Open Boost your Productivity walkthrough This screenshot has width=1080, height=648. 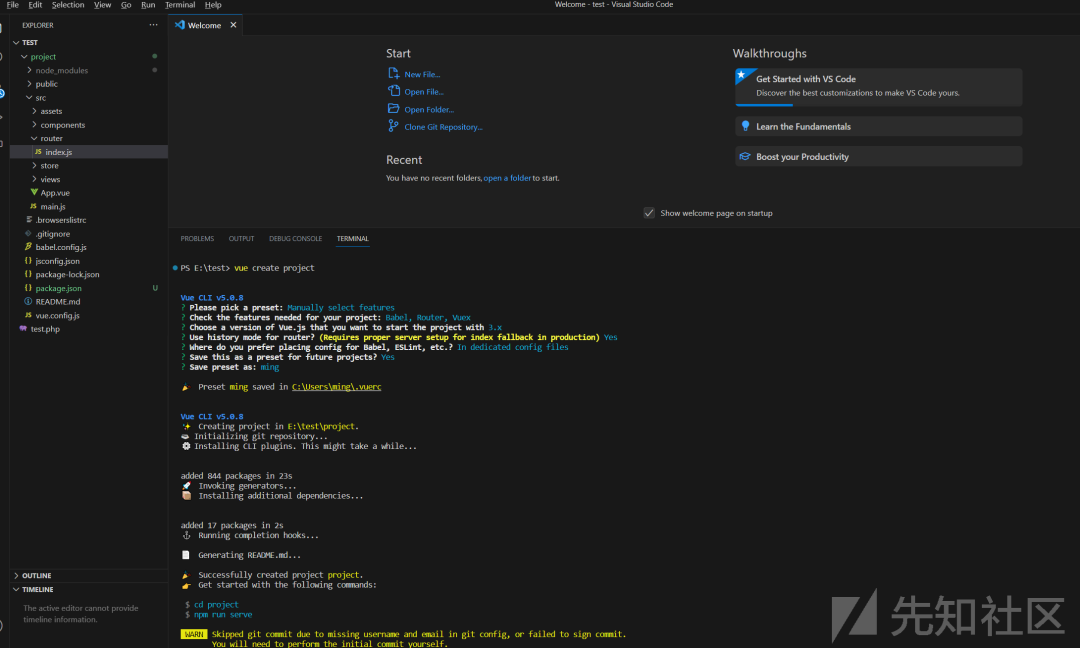879,156
